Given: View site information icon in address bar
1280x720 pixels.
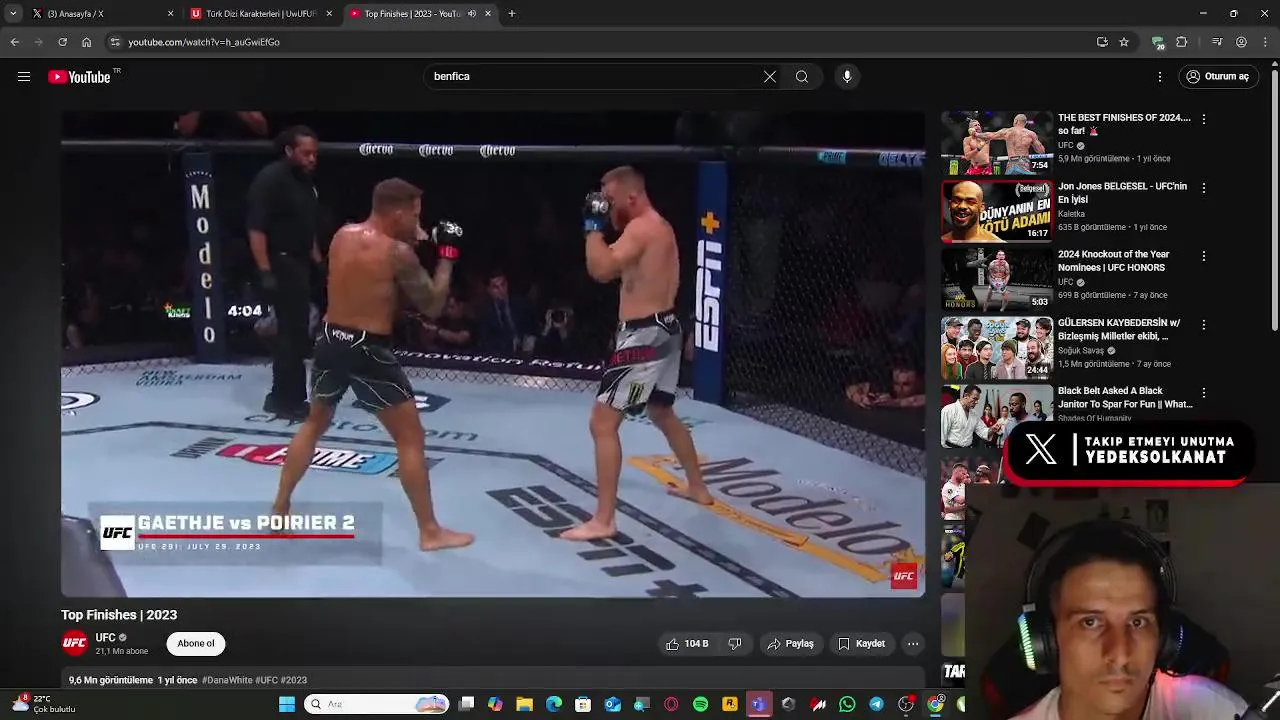Looking at the screenshot, I should click(115, 42).
